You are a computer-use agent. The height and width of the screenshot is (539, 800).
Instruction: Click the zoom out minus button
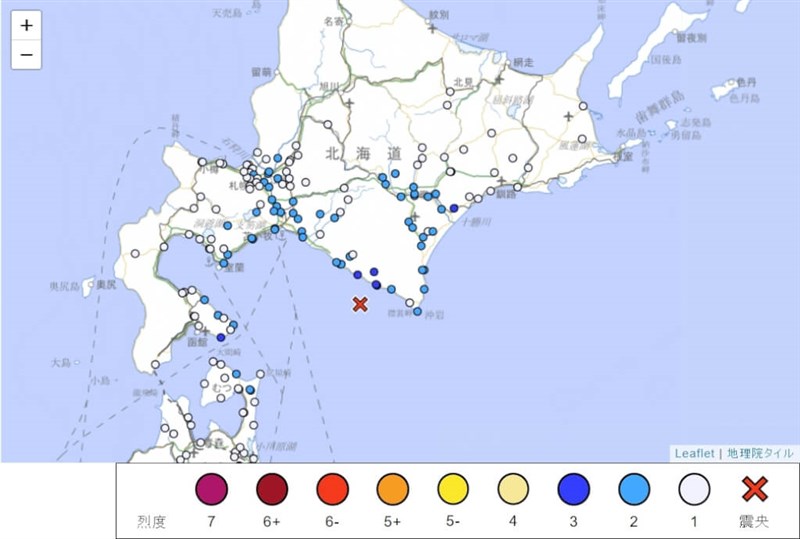(26, 54)
